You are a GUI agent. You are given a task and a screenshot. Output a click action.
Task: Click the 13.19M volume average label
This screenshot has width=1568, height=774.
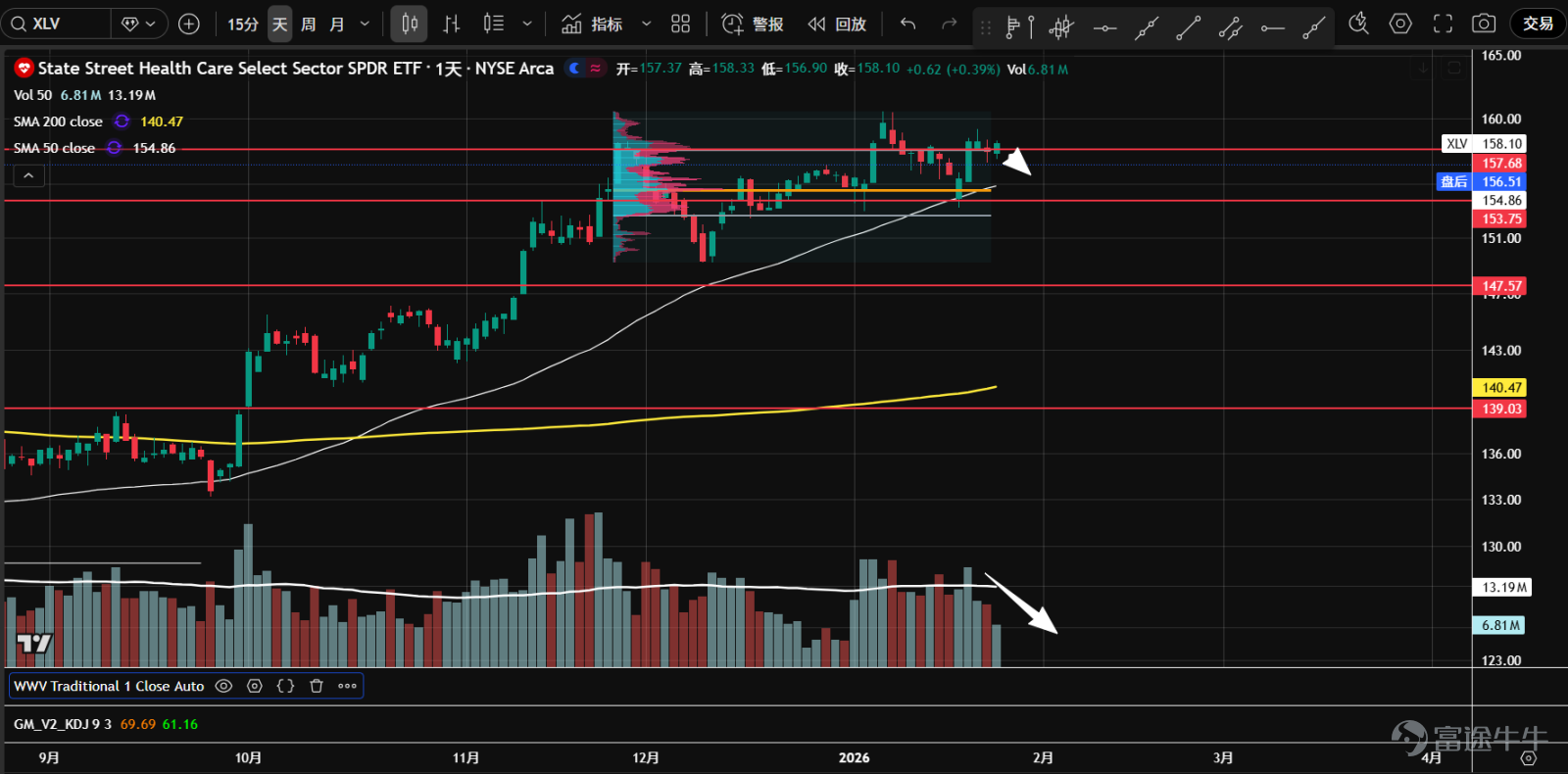tap(1501, 588)
